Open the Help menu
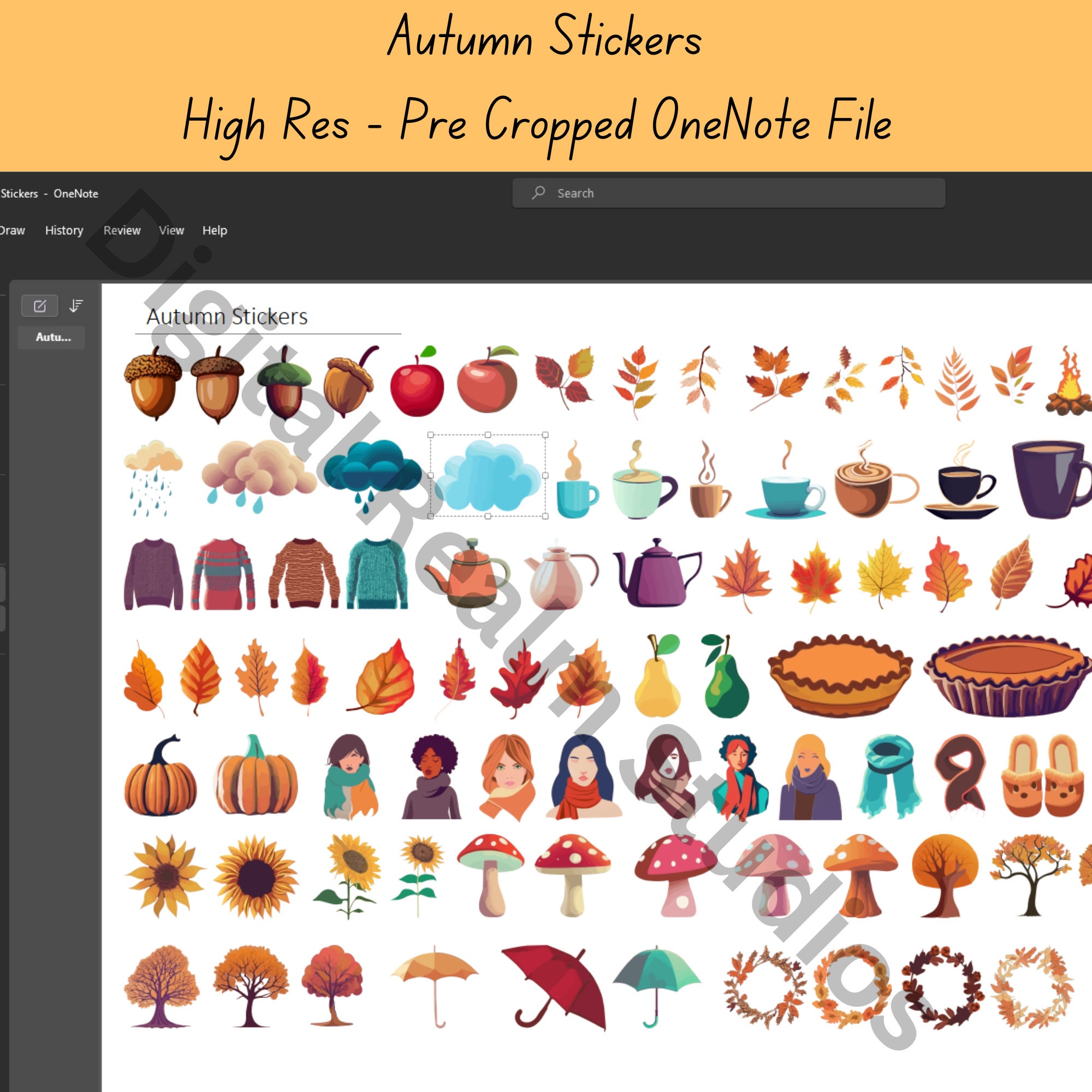 point(214,230)
